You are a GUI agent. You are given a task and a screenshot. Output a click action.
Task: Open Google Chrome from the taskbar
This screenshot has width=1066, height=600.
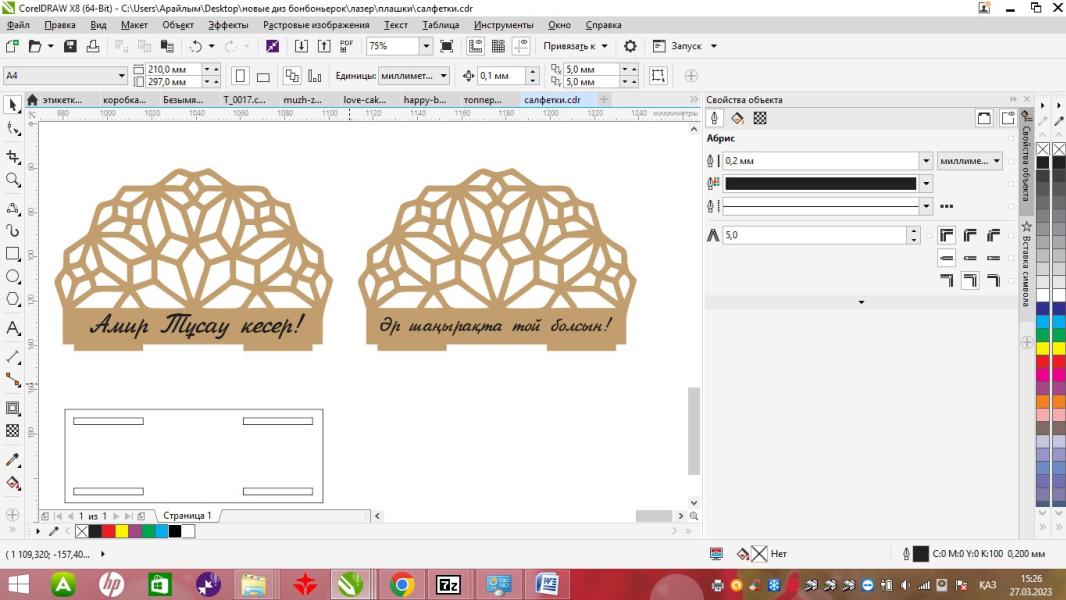pos(402,584)
